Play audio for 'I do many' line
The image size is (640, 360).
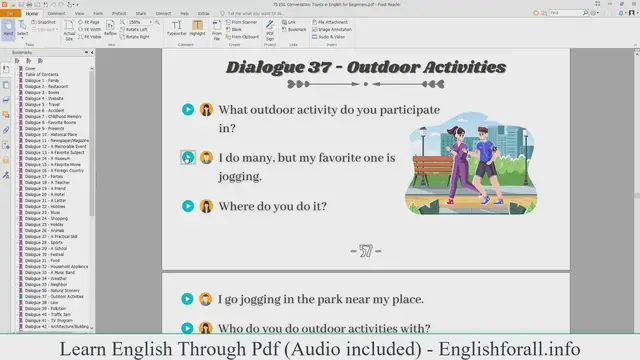coord(188,158)
